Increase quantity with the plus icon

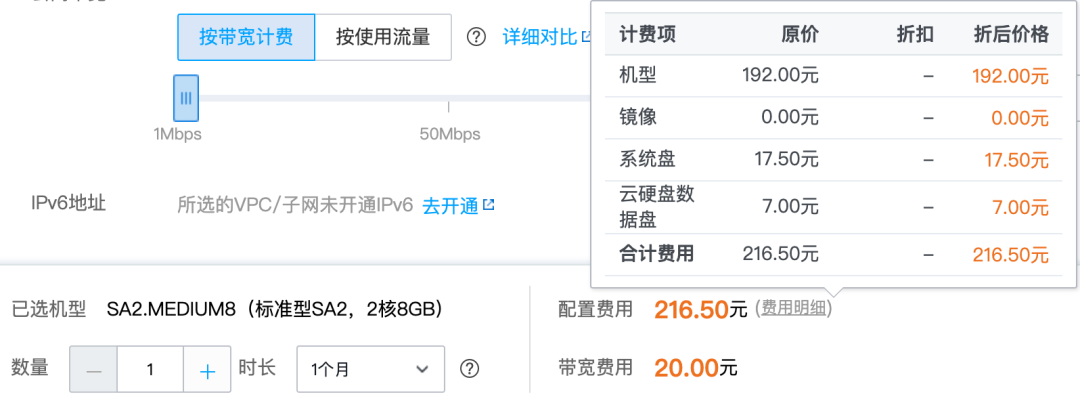[x=207, y=369]
